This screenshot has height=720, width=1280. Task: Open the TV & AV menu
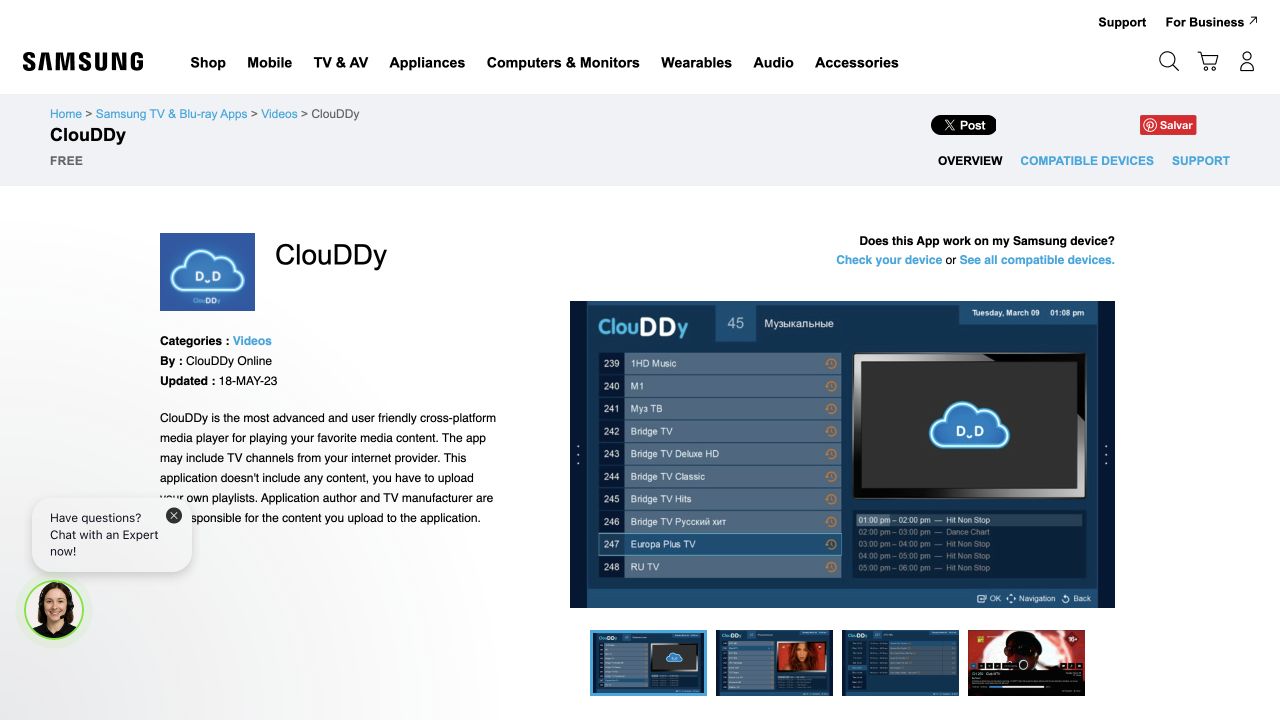click(341, 62)
